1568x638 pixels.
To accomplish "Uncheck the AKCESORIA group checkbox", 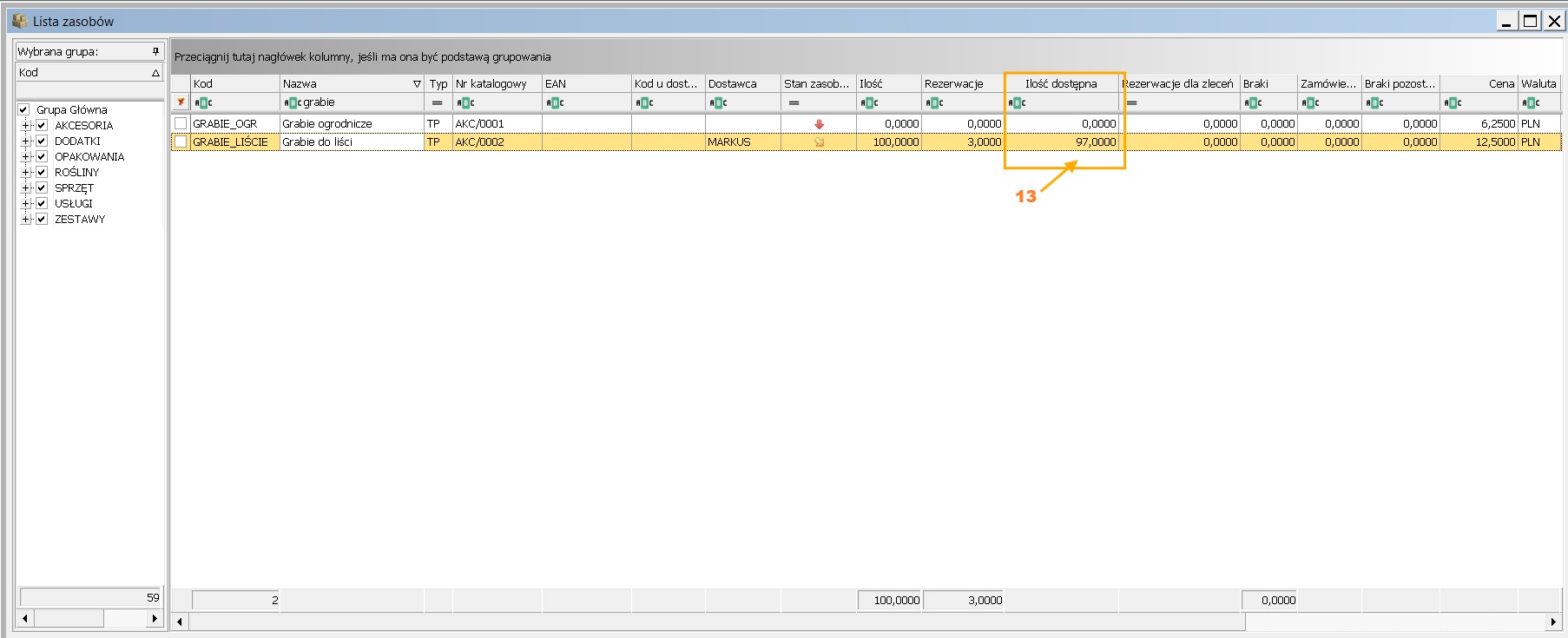I will [41, 126].
